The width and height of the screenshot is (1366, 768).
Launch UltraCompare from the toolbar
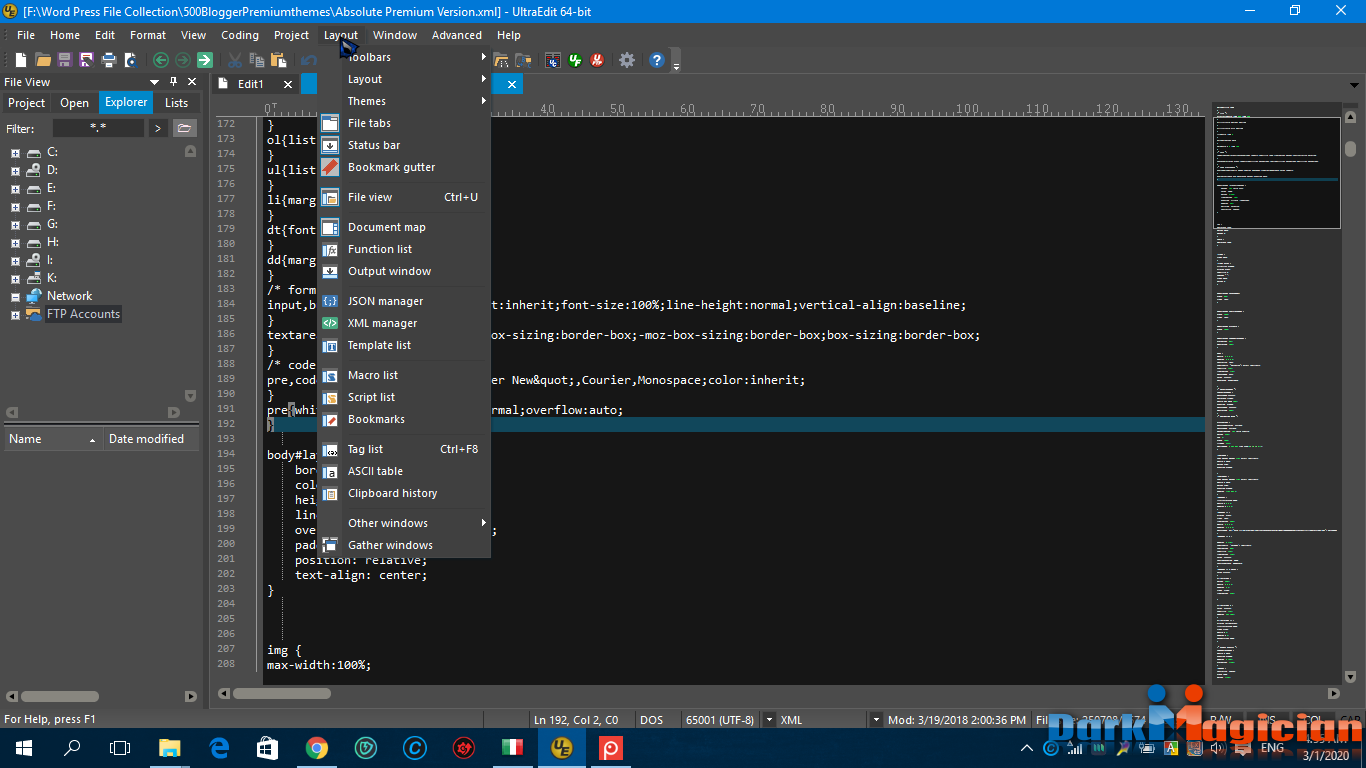[552, 60]
